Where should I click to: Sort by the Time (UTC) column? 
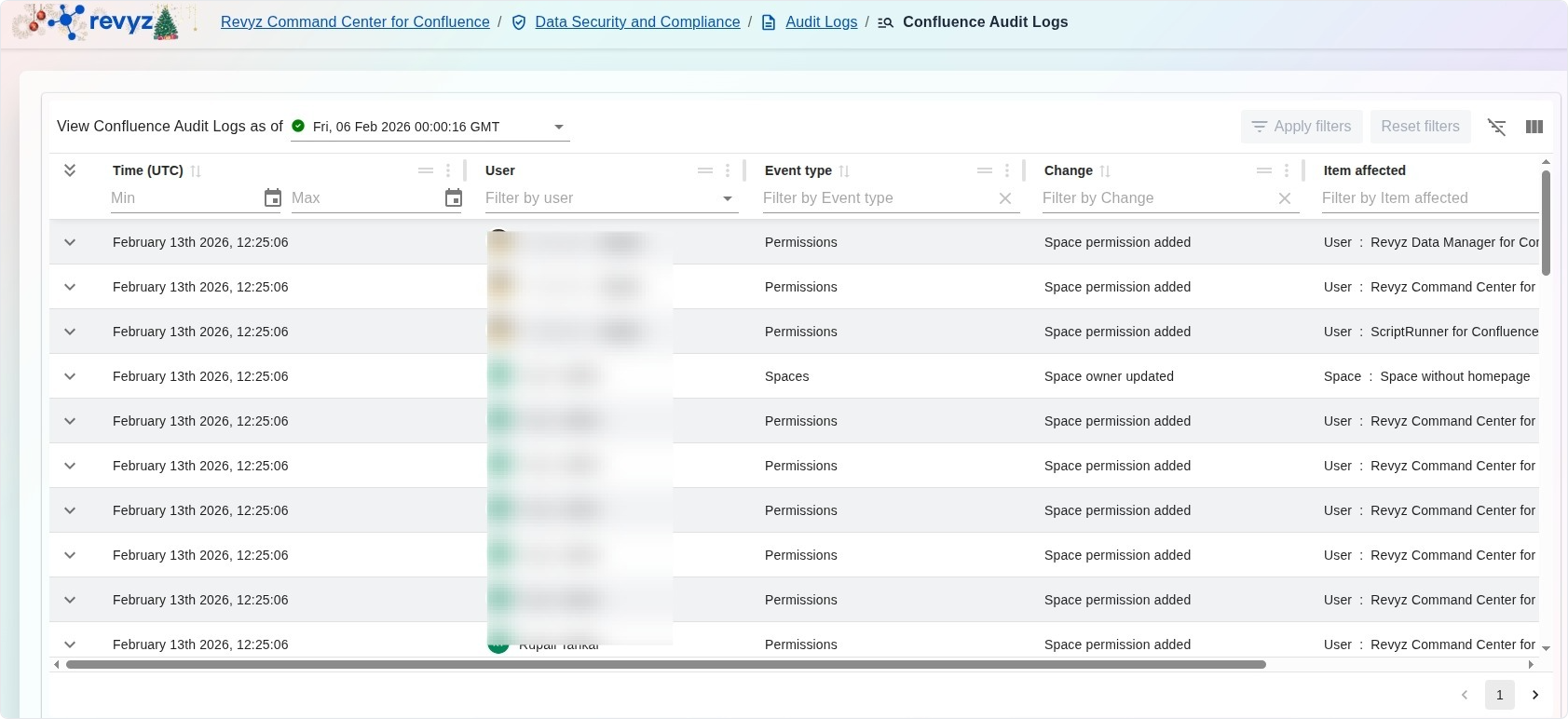196,171
